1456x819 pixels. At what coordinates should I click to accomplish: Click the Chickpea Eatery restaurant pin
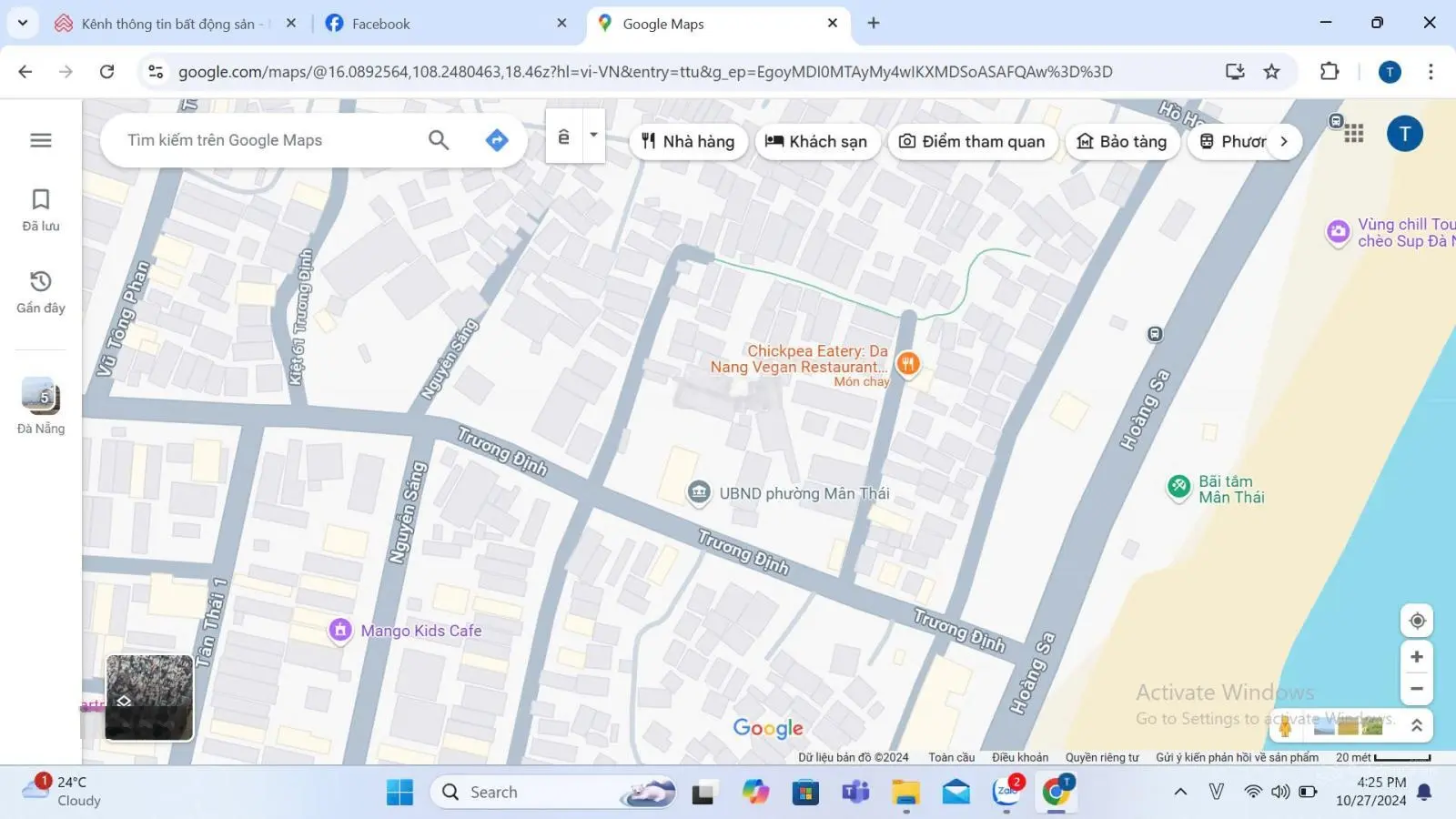pyautogui.click(x=908, y=363)
